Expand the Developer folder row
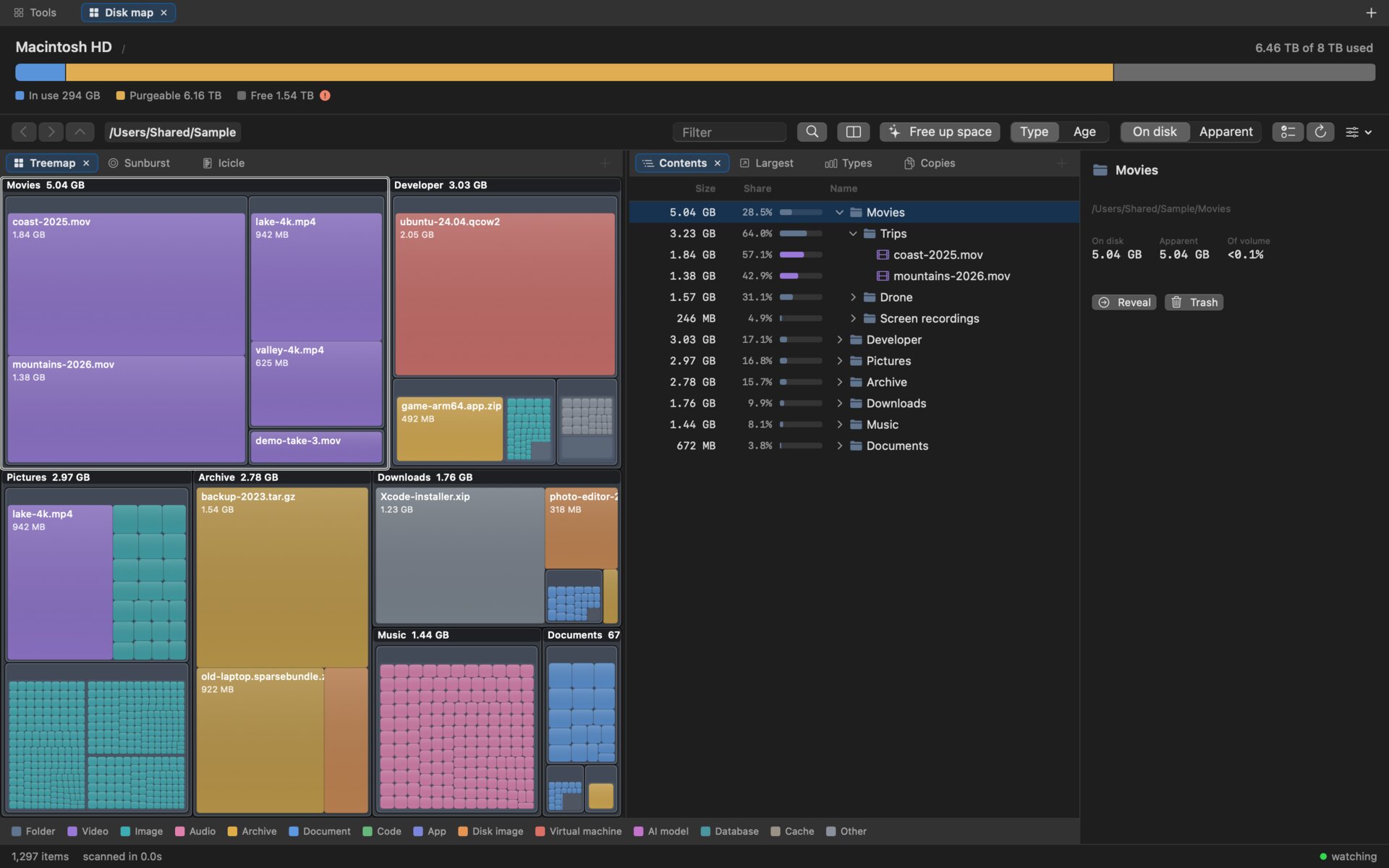Screen dimensions: 1389x868 point(839,339)
